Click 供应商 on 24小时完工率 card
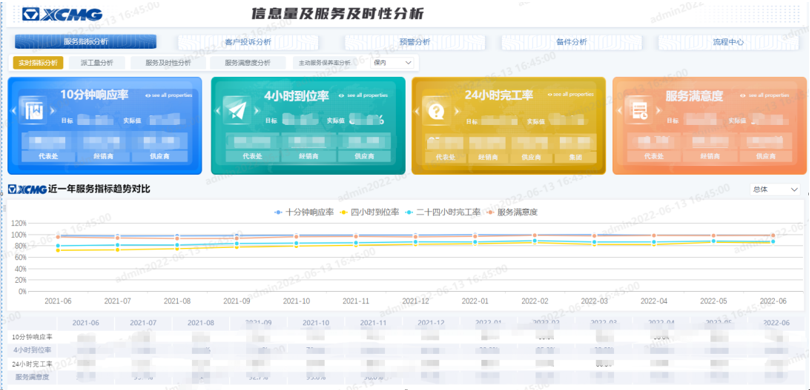810x390 pixels. (531, 158)
